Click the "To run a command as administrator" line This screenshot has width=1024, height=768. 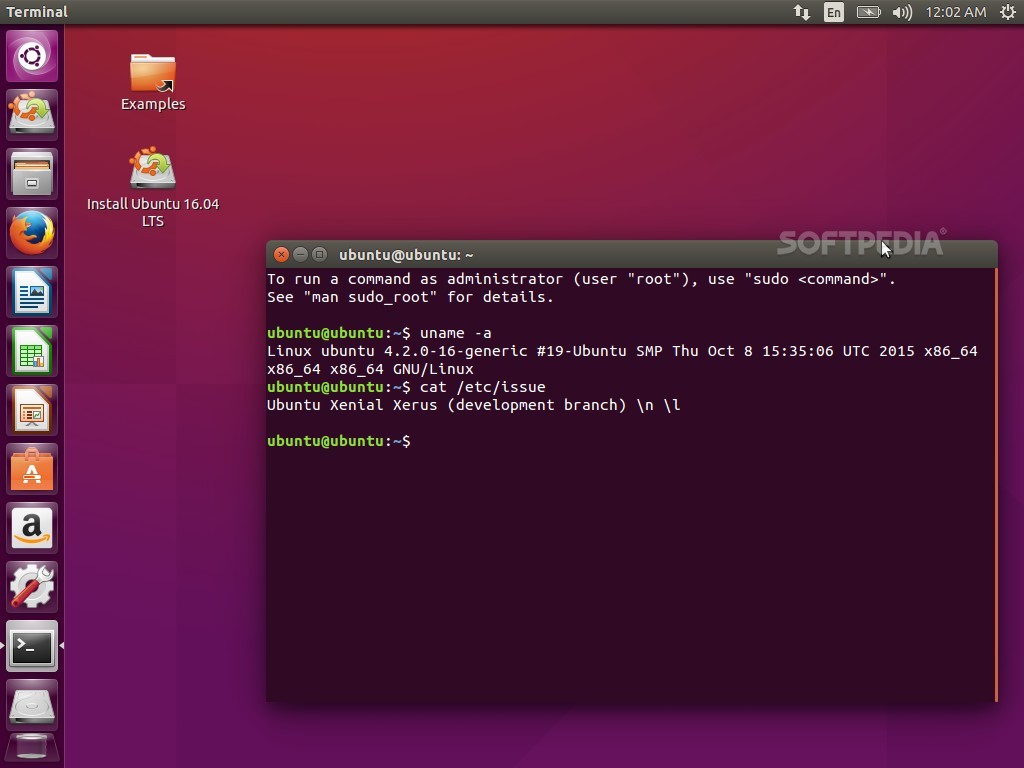tap(581, 280)
